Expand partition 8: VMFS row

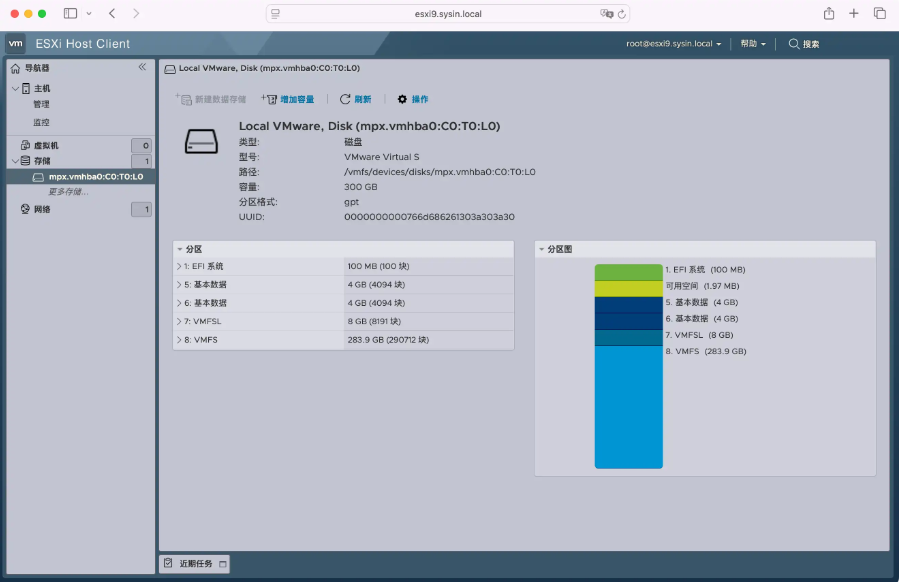(179, 339)
